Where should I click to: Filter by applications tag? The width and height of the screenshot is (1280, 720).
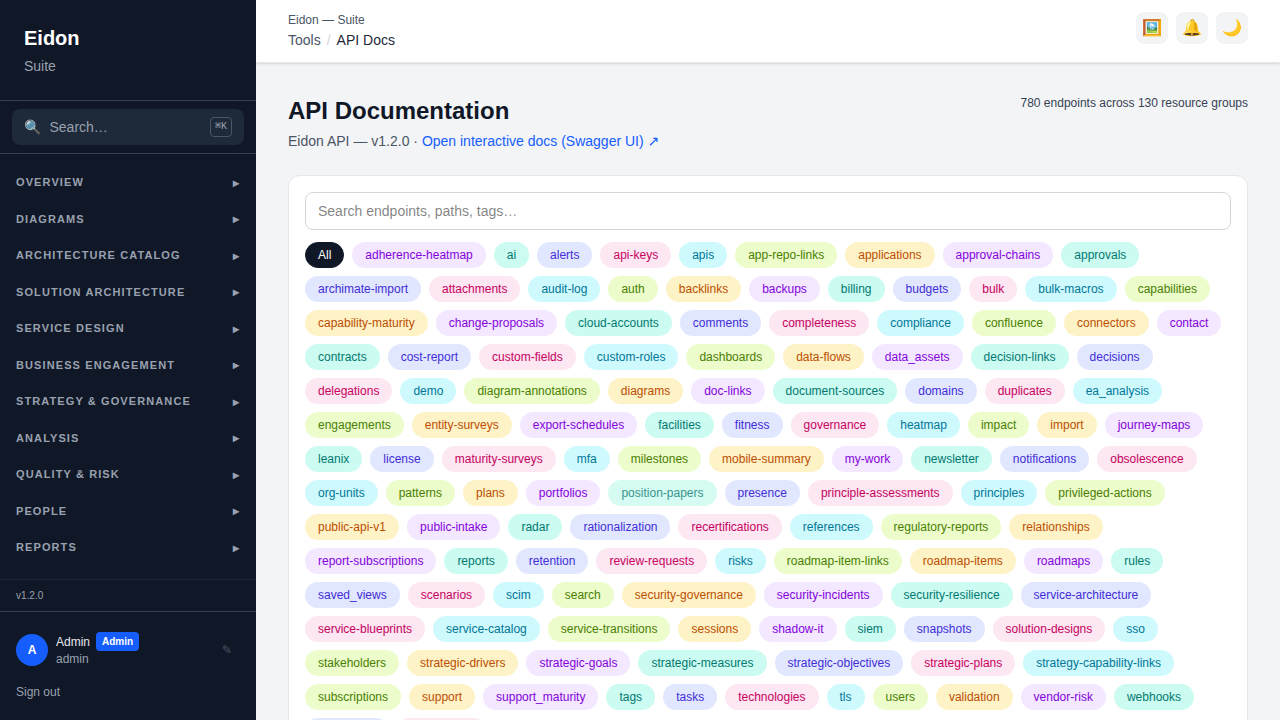[889, 255]
